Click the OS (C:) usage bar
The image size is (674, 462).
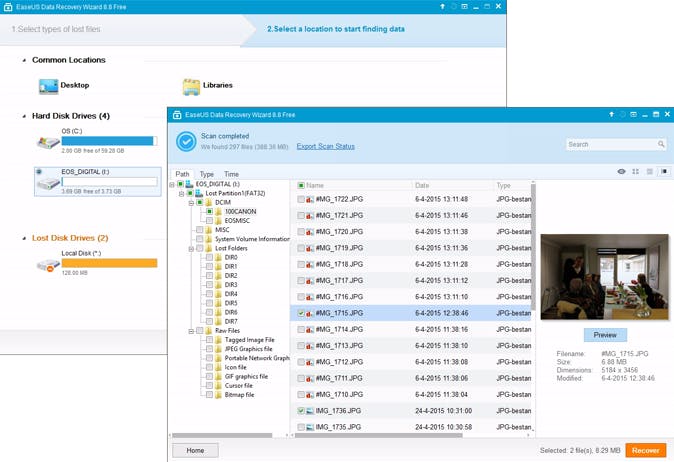[109, 141]
